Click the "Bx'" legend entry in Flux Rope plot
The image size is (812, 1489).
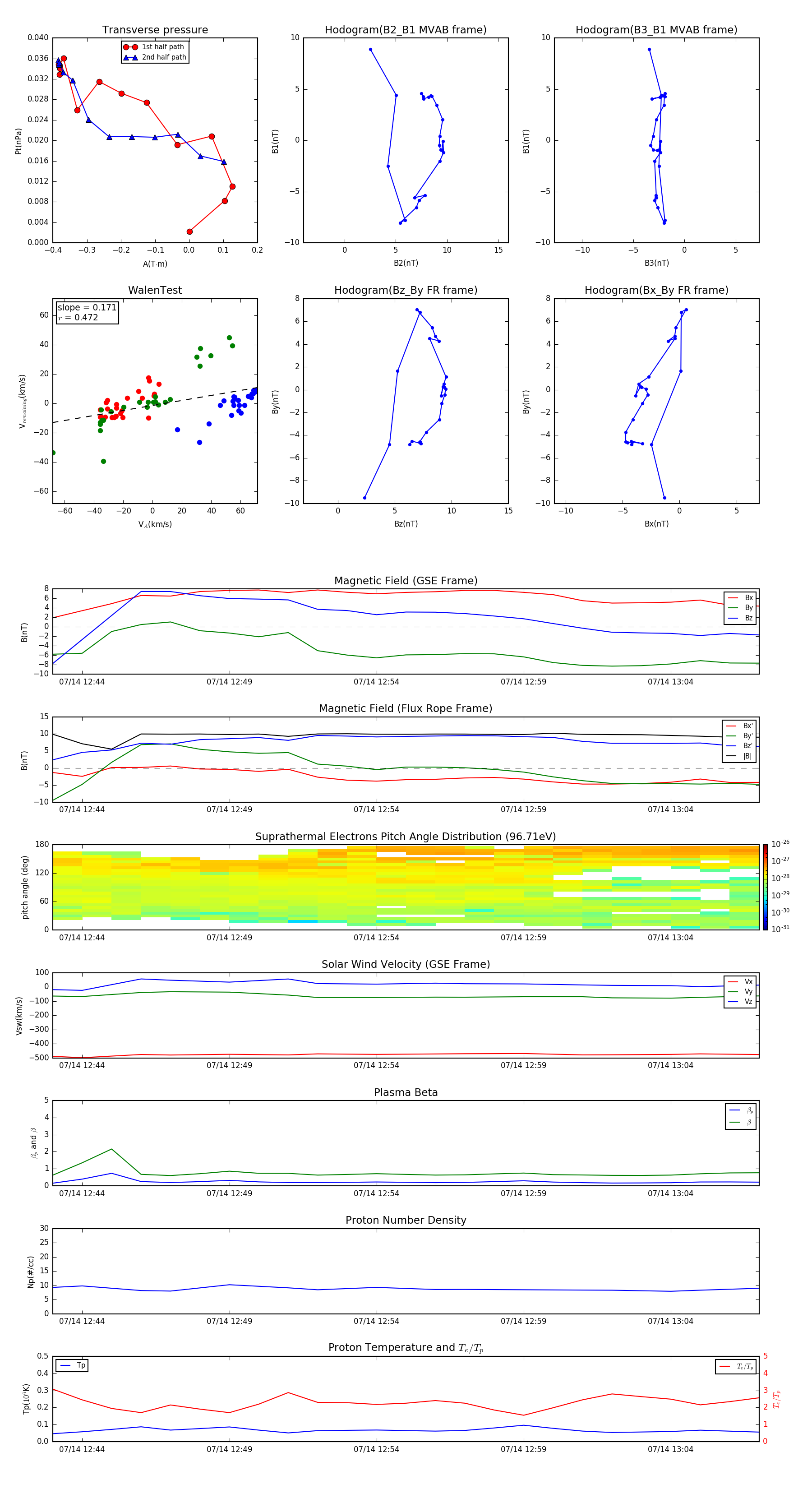point(739,726)
